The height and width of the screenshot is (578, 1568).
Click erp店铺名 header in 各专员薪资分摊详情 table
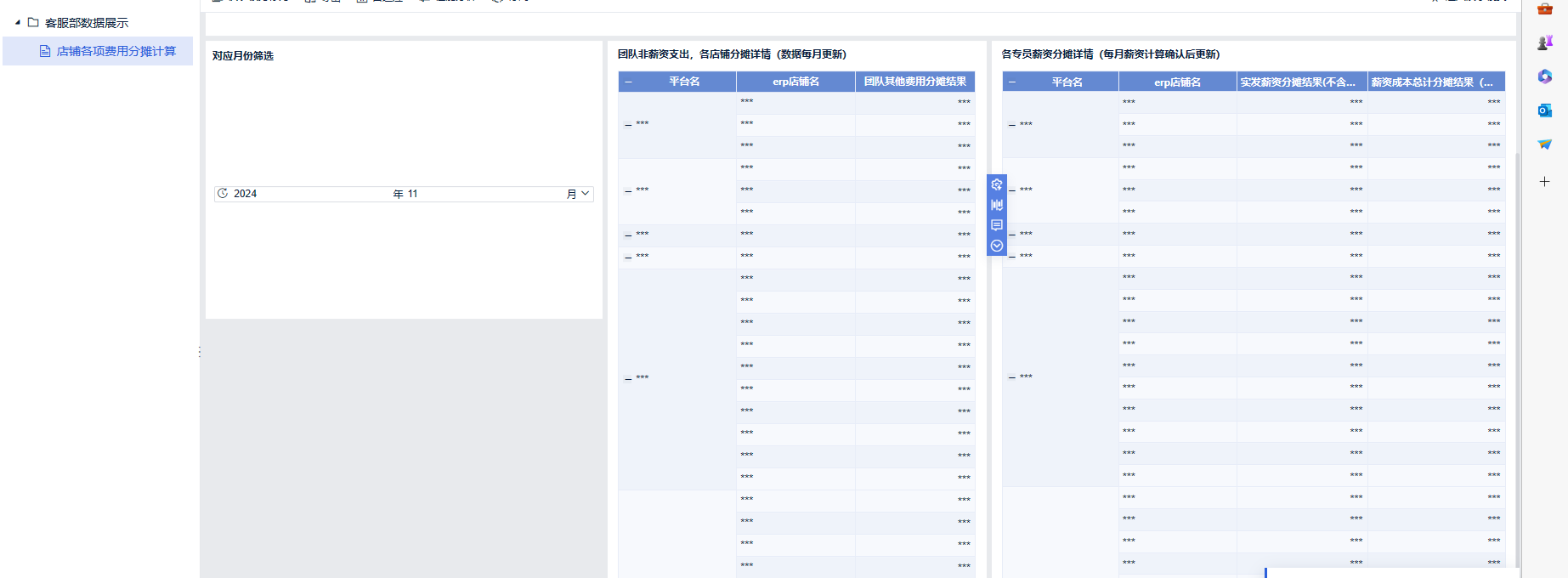coord(1177,82)
